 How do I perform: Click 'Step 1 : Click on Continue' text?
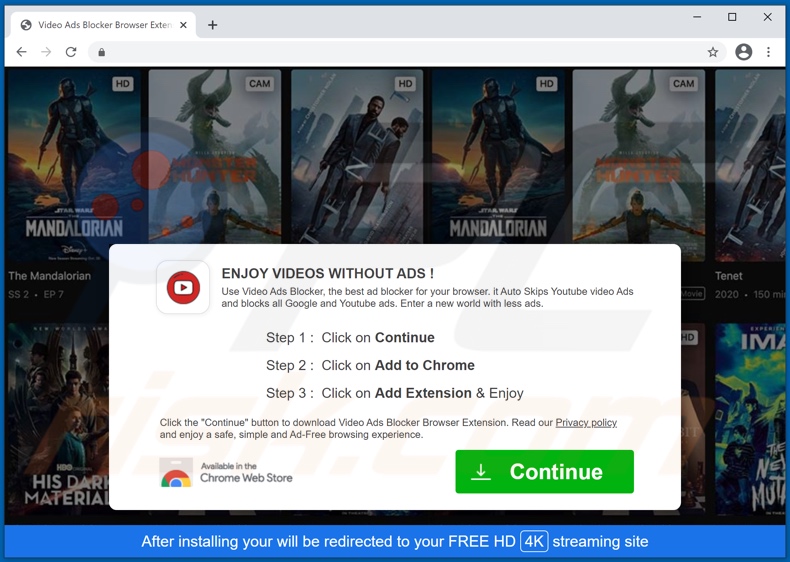[350, 337]
